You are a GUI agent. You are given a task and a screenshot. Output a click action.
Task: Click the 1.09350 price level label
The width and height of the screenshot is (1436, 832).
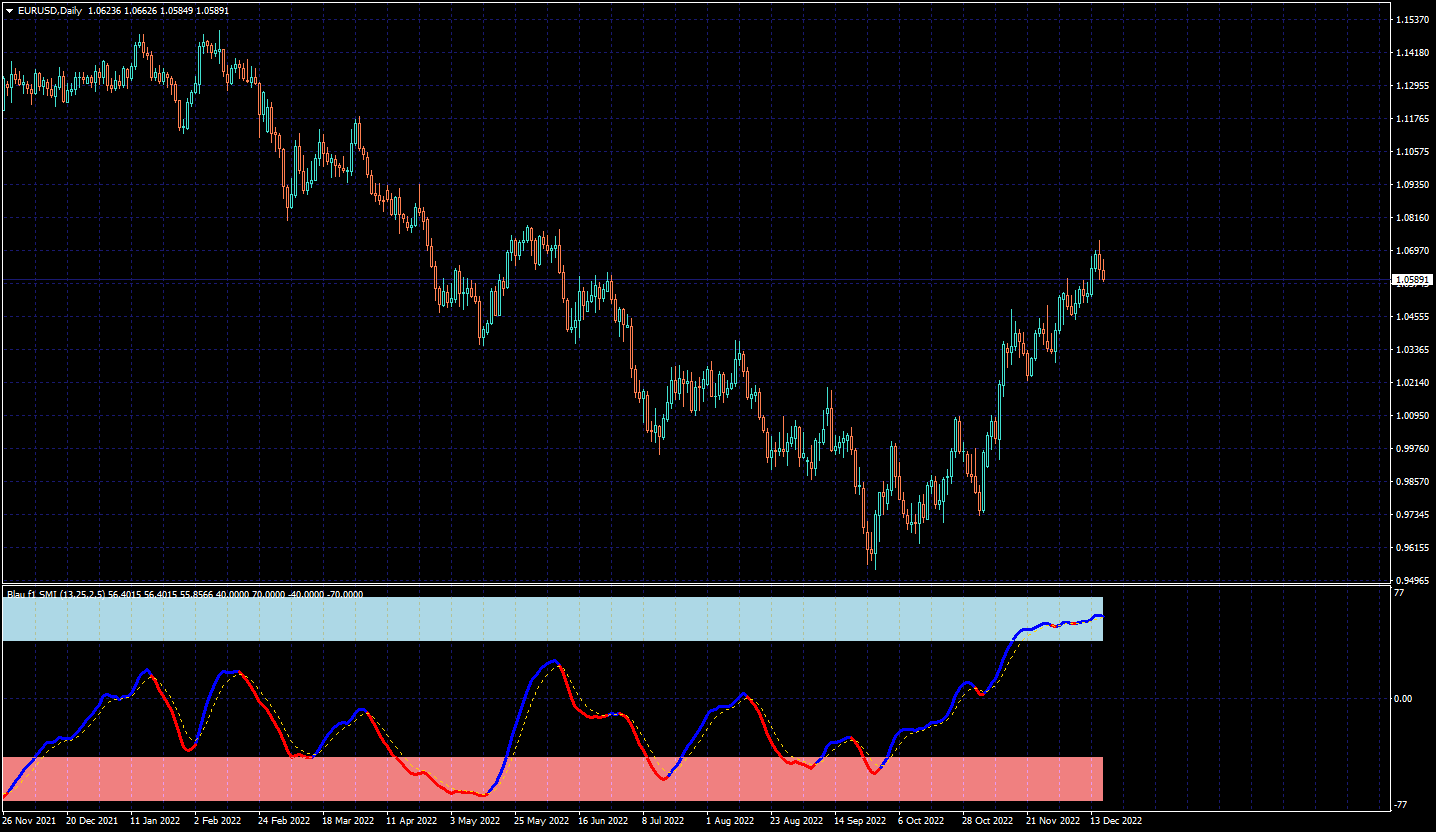[x=1412, y=185]
